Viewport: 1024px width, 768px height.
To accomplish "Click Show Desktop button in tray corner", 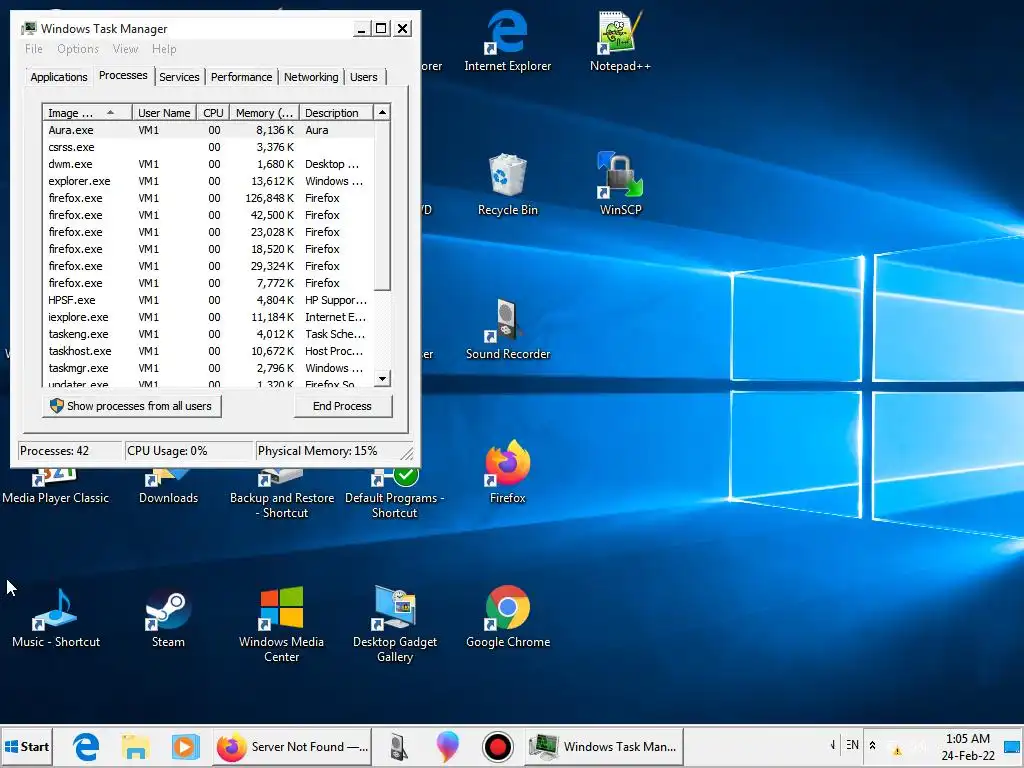I will [1013, 746].
